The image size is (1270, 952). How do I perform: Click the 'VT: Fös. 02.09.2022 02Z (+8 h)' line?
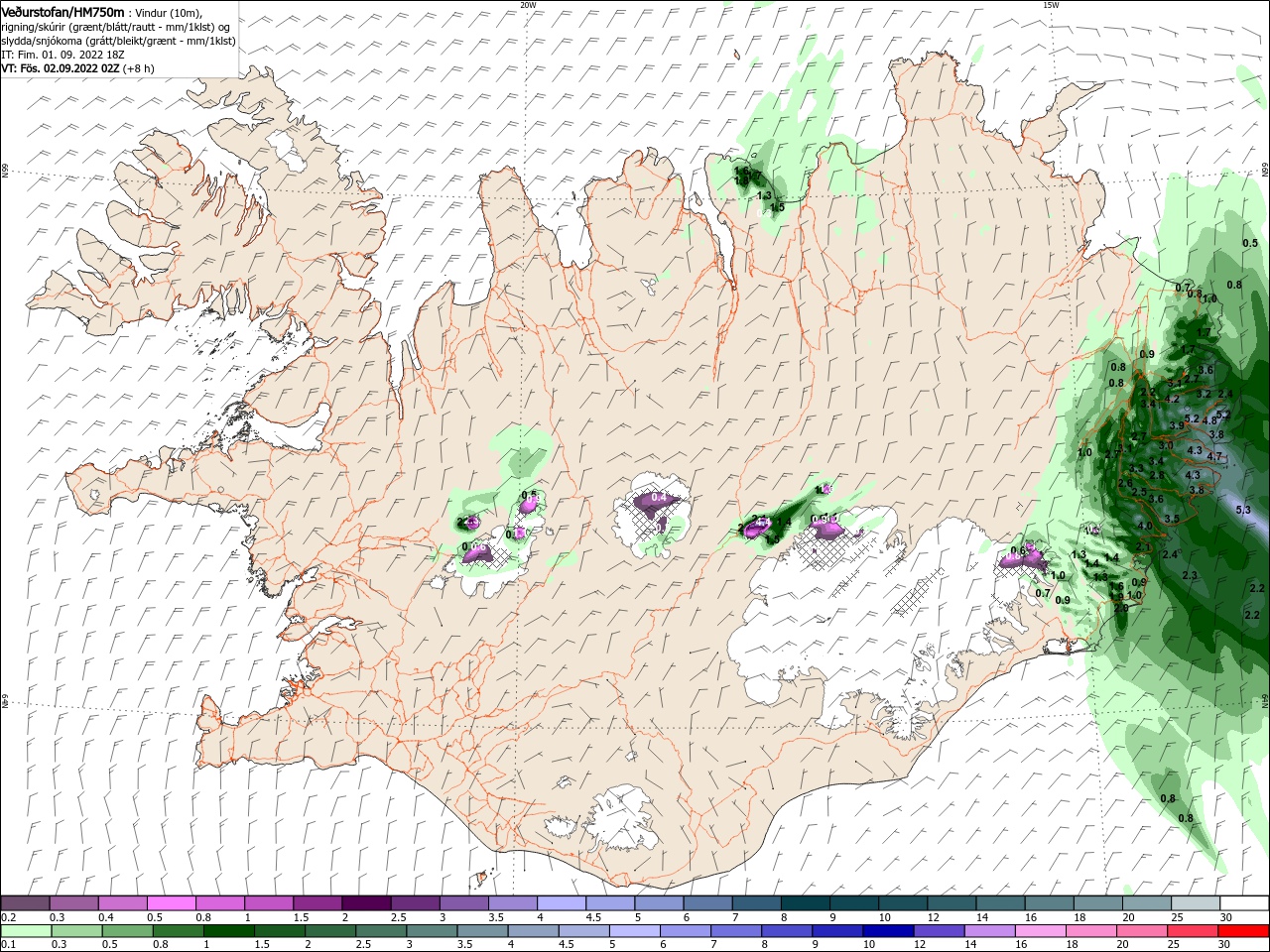point(77,68)
